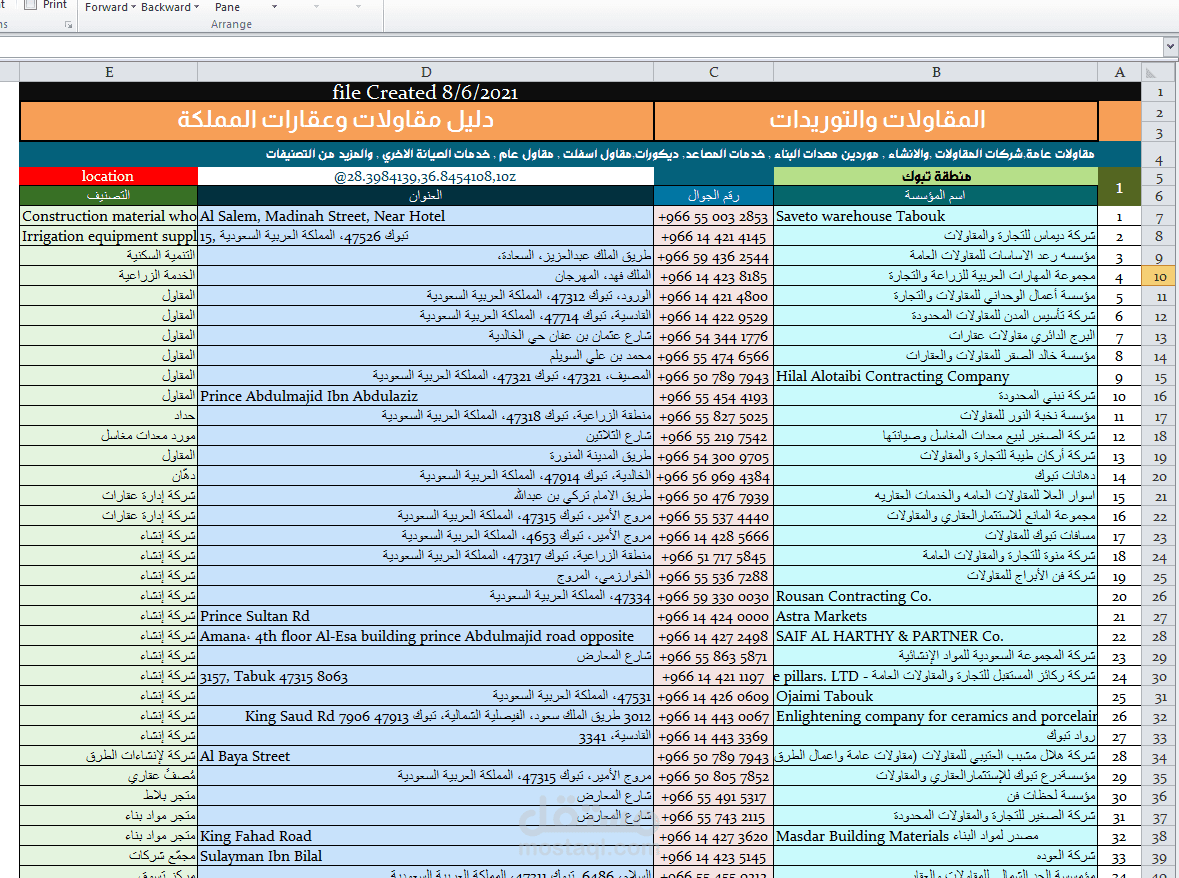Select phone cell '+966 59 436 2544'
1179x878 pixels.
714,256
